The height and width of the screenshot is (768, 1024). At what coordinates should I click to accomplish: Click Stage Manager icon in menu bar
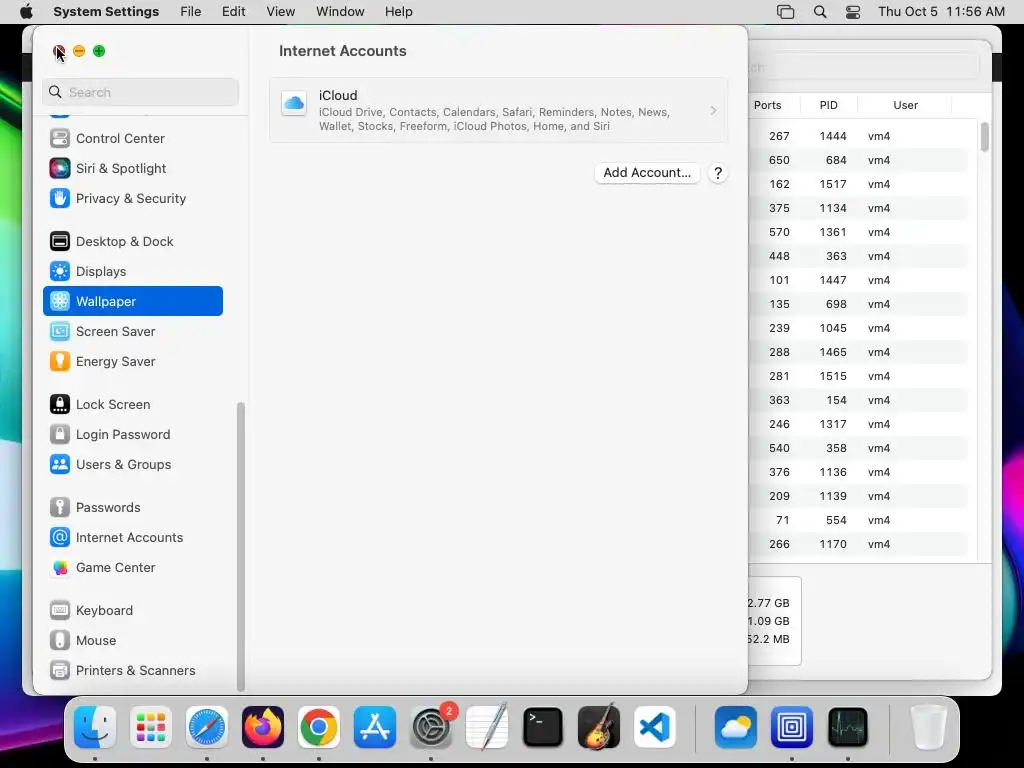click(786, 12)
